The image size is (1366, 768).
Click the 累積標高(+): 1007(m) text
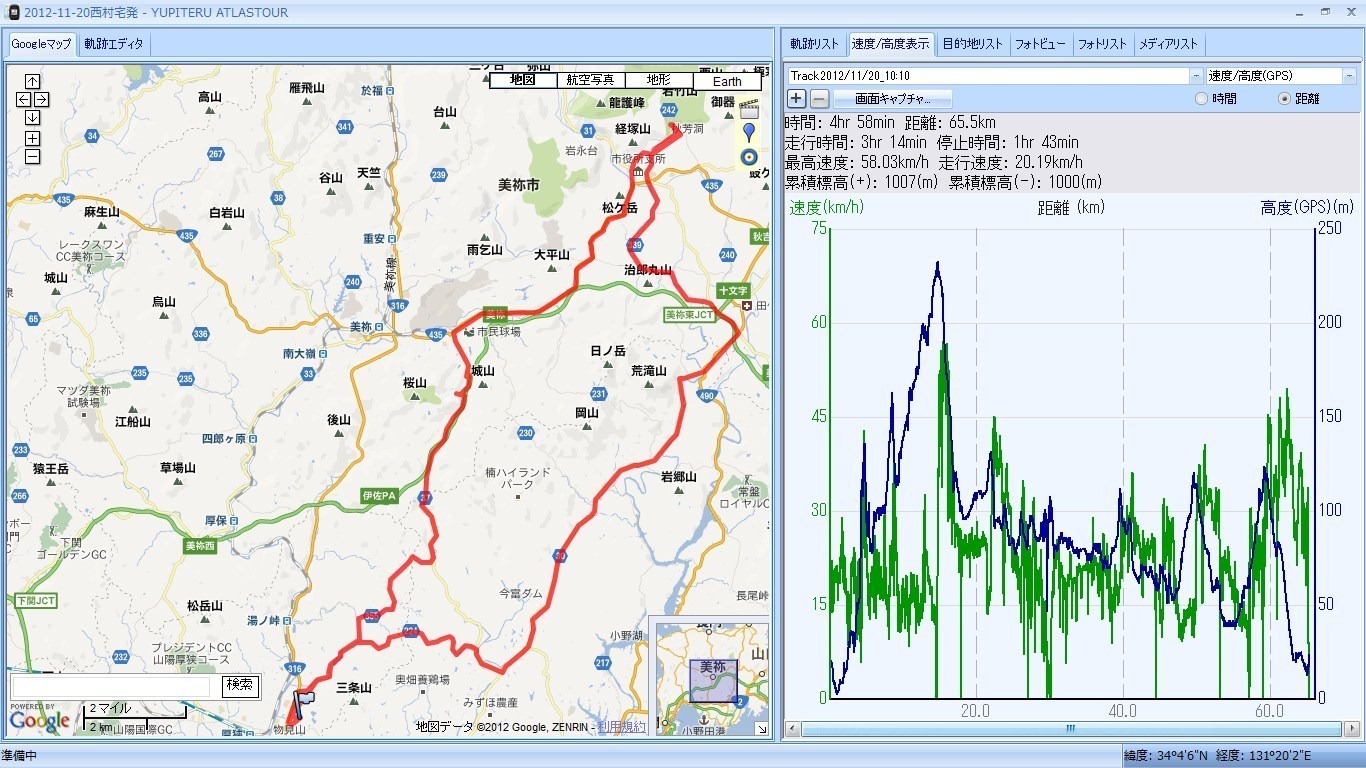coord(862,182)
